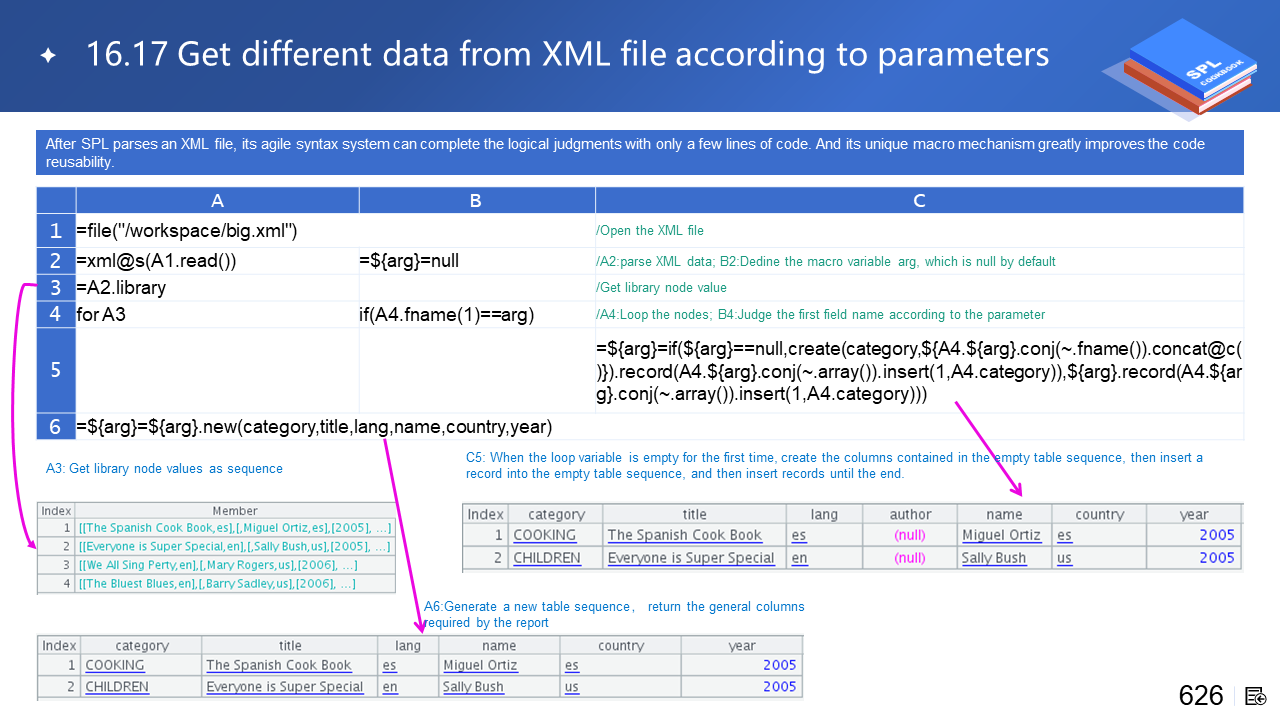
Task: Select row header 5 in the code grid
Action: pos(56,370)
